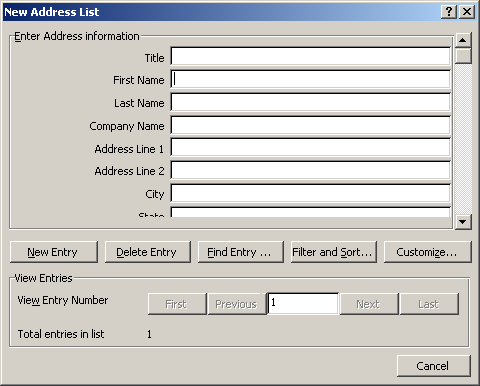Viewport: 480px width, 386px height.
Task: Click the View Entry Number box
Action: point(303,304)
